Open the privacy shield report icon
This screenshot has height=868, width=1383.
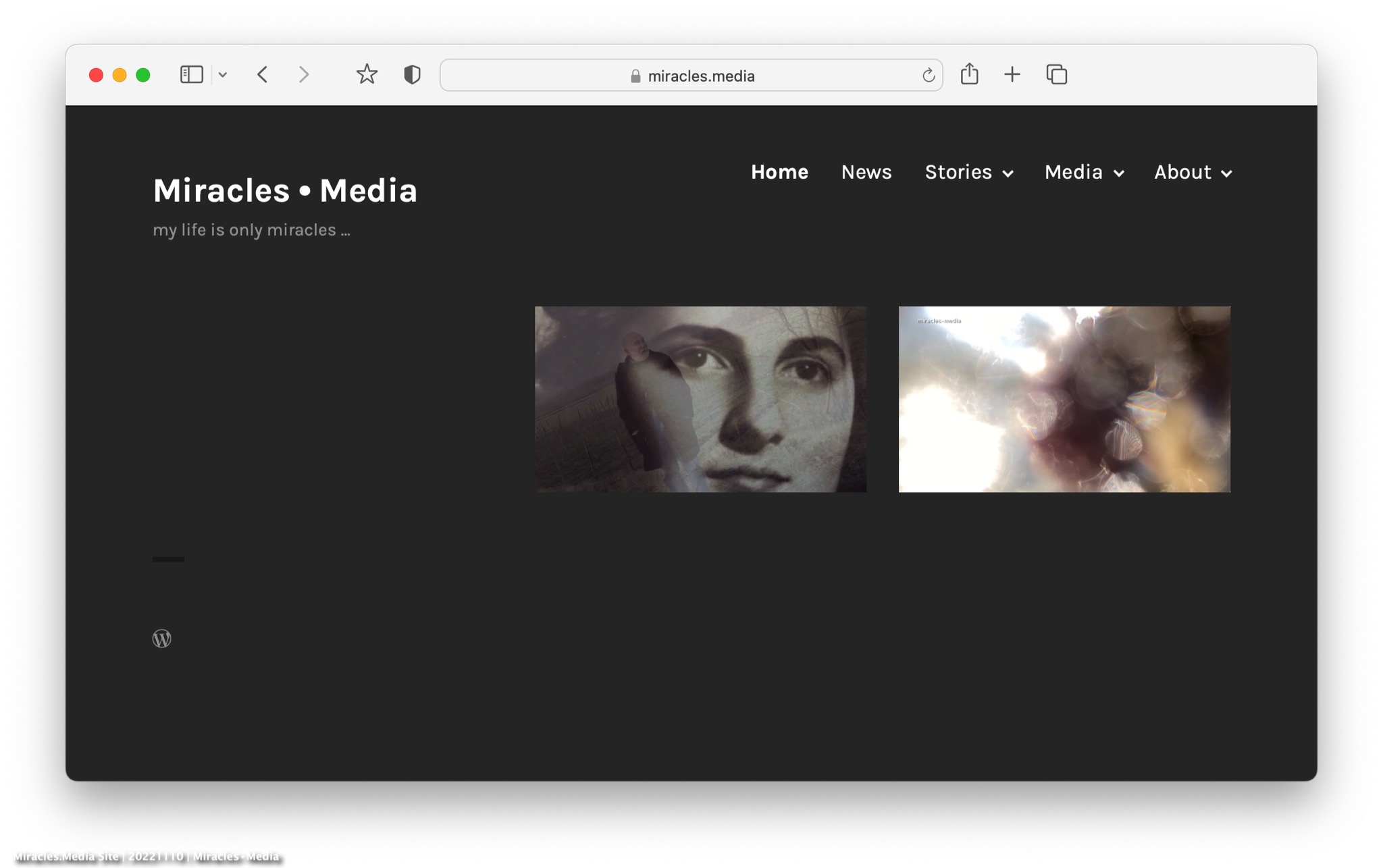[412, 74]
